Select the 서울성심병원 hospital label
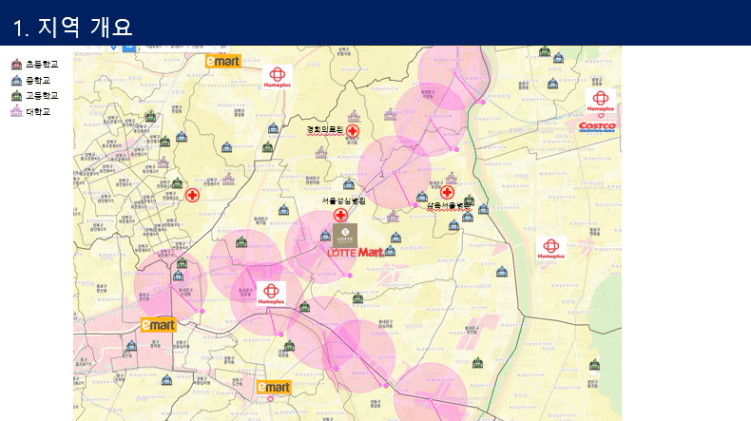The image size is (751, 421). (344, 201)
